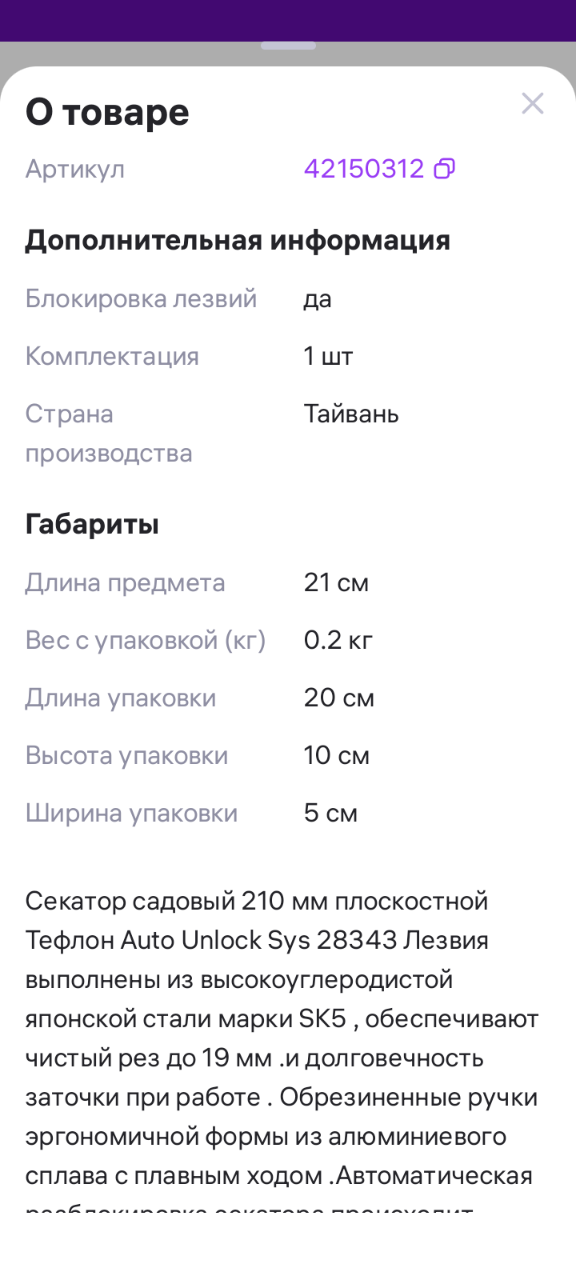Tap the Блокировка лезвий row label
The height and width of the screenshot is (1280, 576).
coord(141,299)
